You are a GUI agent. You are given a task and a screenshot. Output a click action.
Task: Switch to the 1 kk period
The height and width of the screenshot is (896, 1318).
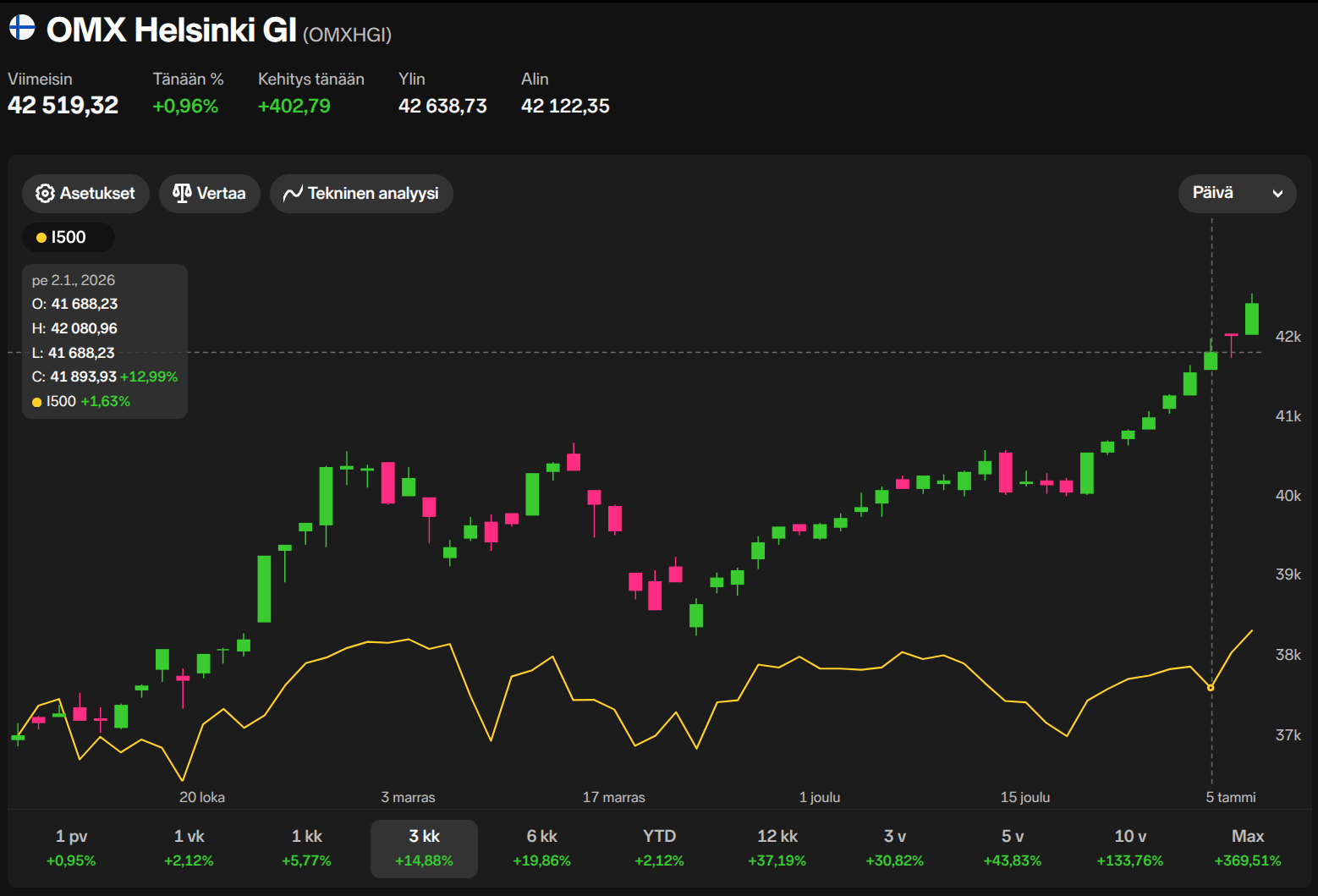point(306,848)
